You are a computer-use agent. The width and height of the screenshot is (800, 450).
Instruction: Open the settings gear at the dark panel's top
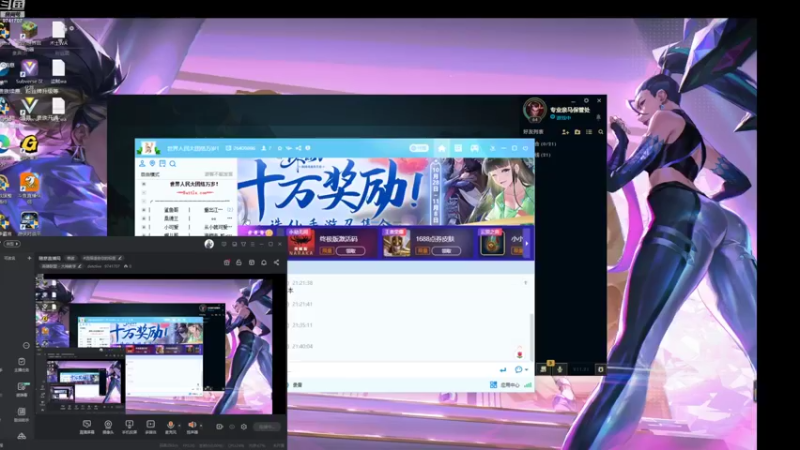(586, 101)
